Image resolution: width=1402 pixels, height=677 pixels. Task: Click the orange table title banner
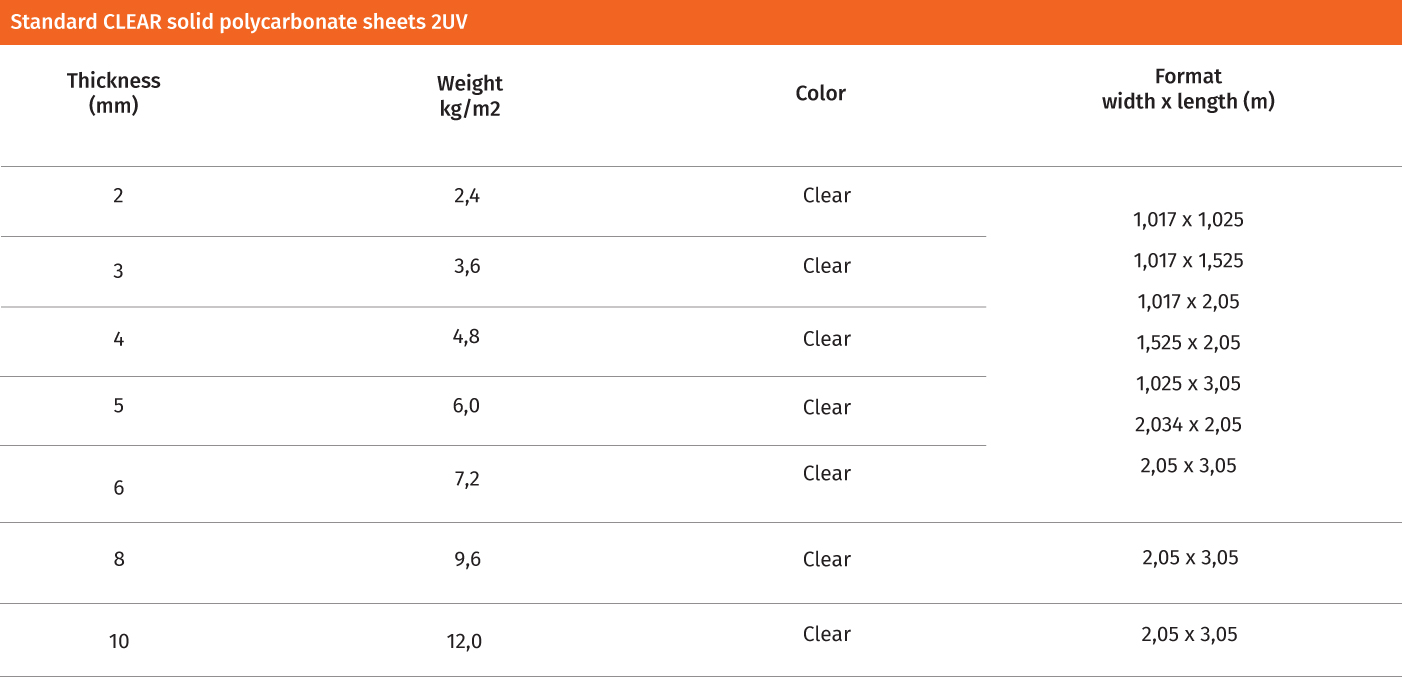click(x=700, y=22)
